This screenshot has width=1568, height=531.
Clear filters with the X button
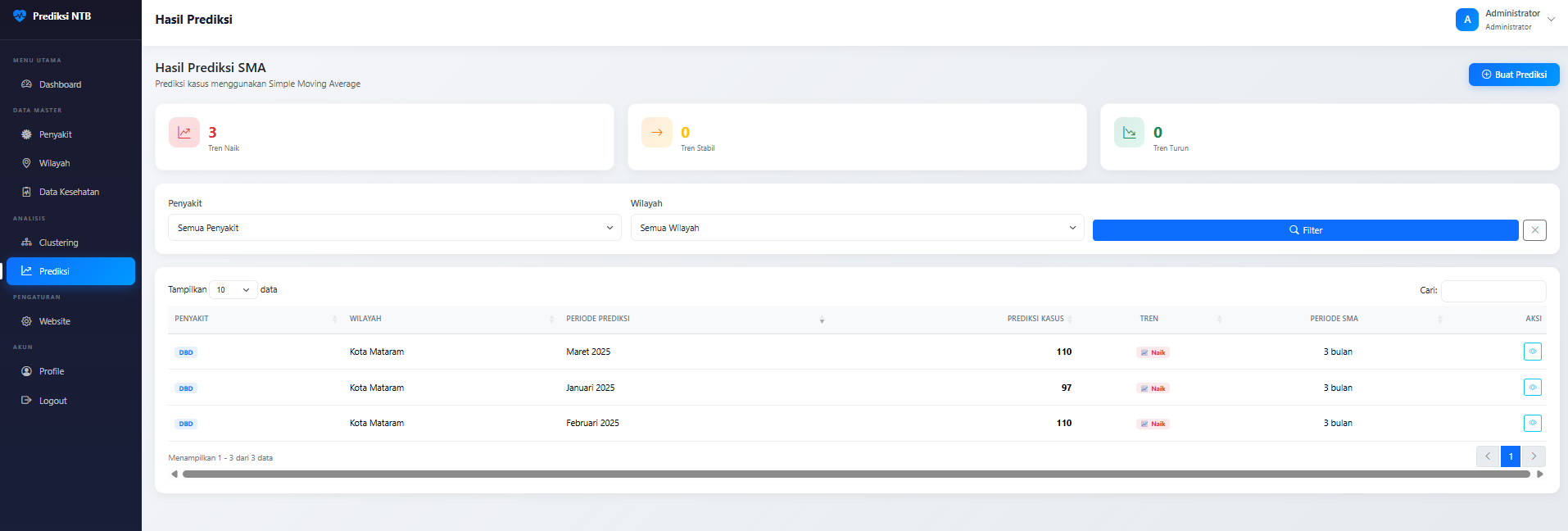click(x=1534, y=230)
